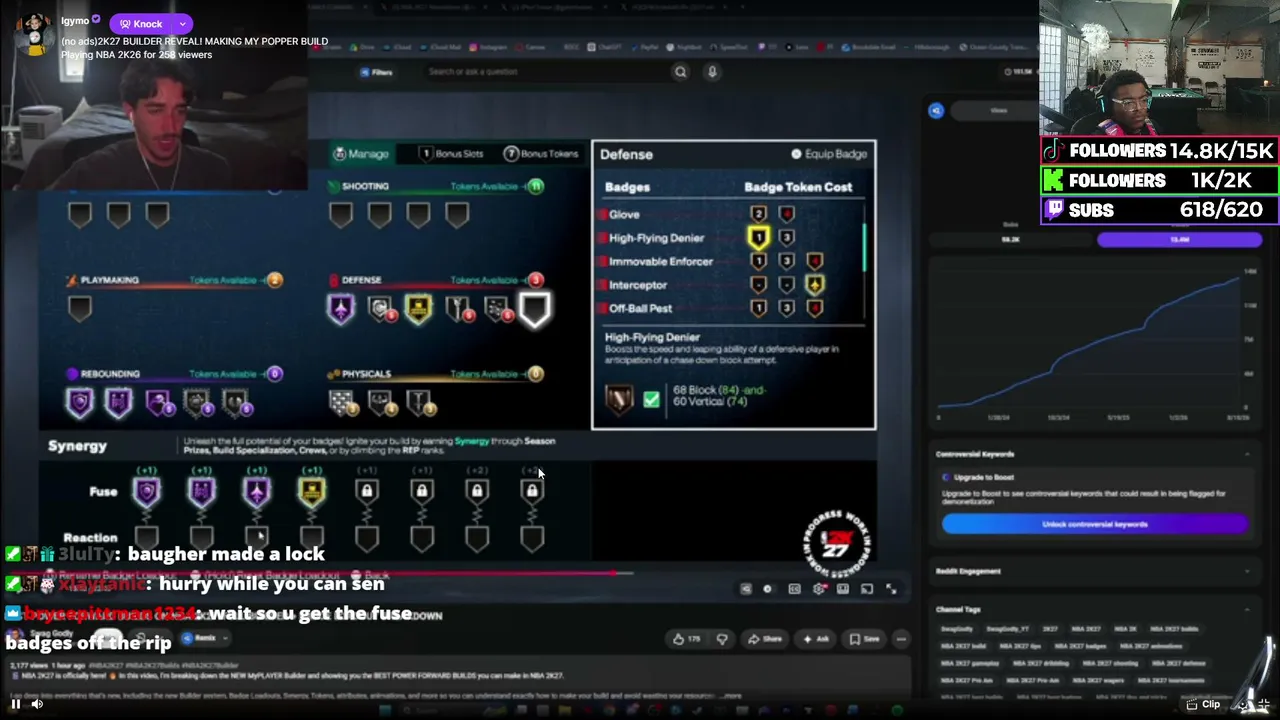Collapse the Channel Tags section
Viewport: 1280px width, 720px height.
[1247, 609]
